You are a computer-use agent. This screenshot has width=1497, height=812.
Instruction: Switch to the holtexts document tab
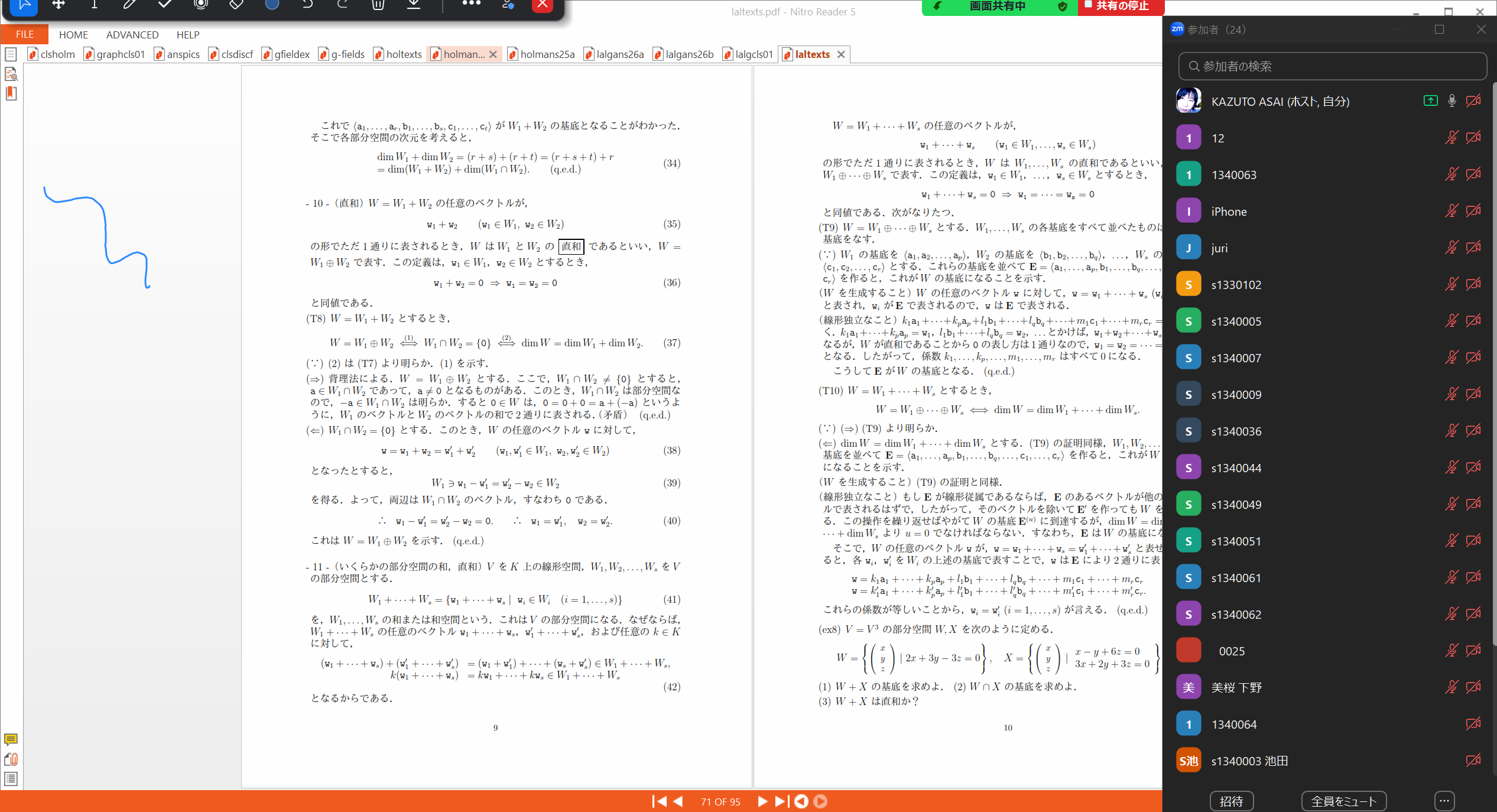point(398,54)
